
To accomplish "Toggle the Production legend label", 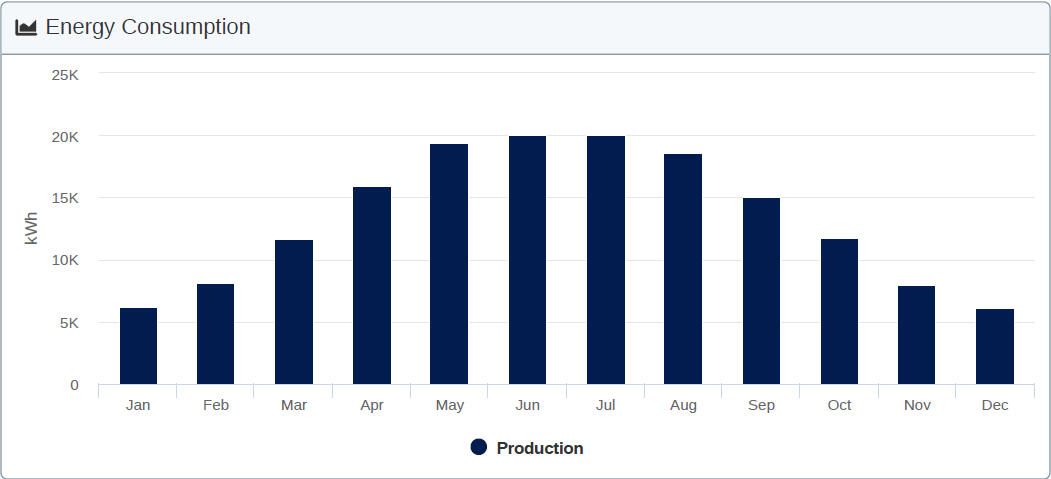I will click(x=539, y=448).
